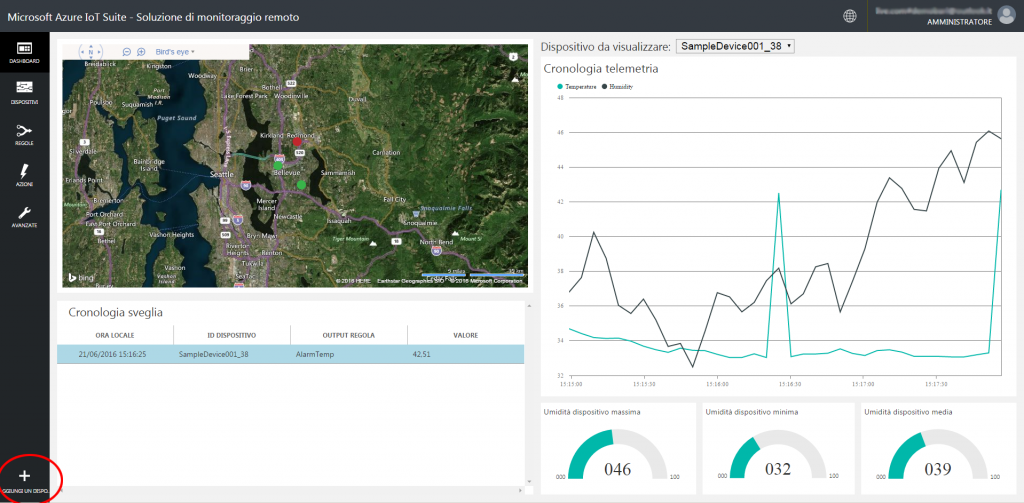Open the user avatar profile icon

[x=1006, y=16]
